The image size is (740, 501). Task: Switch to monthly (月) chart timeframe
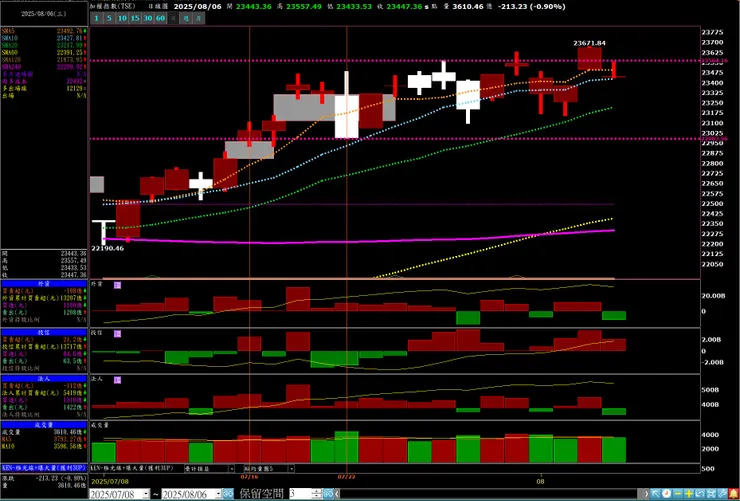click(199, 18)
